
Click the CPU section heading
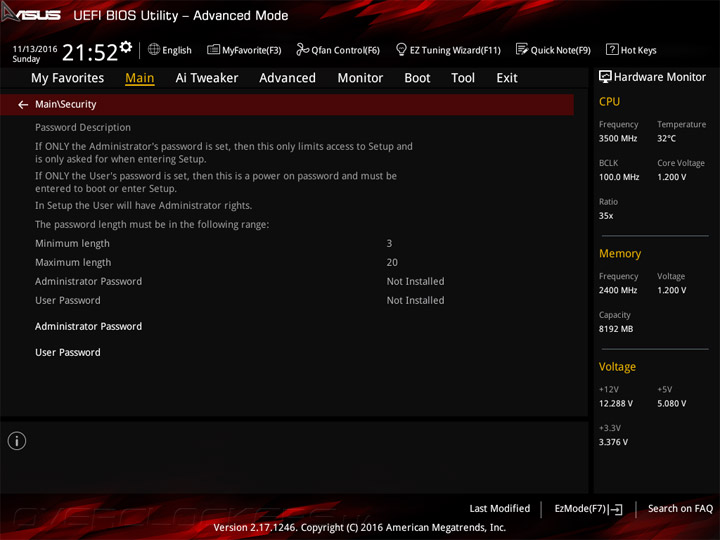pyautogui.click(x=609, y=102)
